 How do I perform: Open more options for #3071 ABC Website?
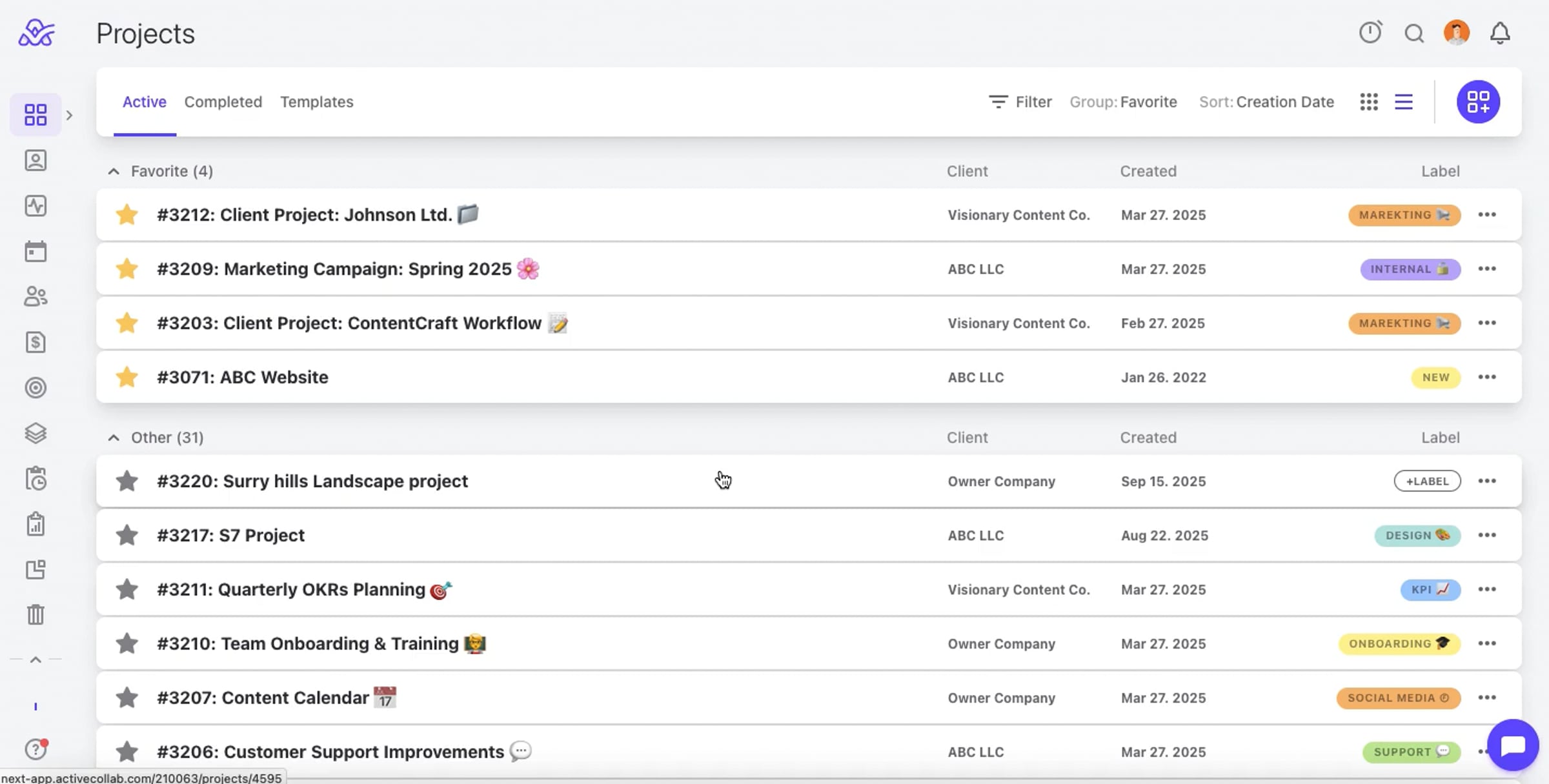(1487, 377)
